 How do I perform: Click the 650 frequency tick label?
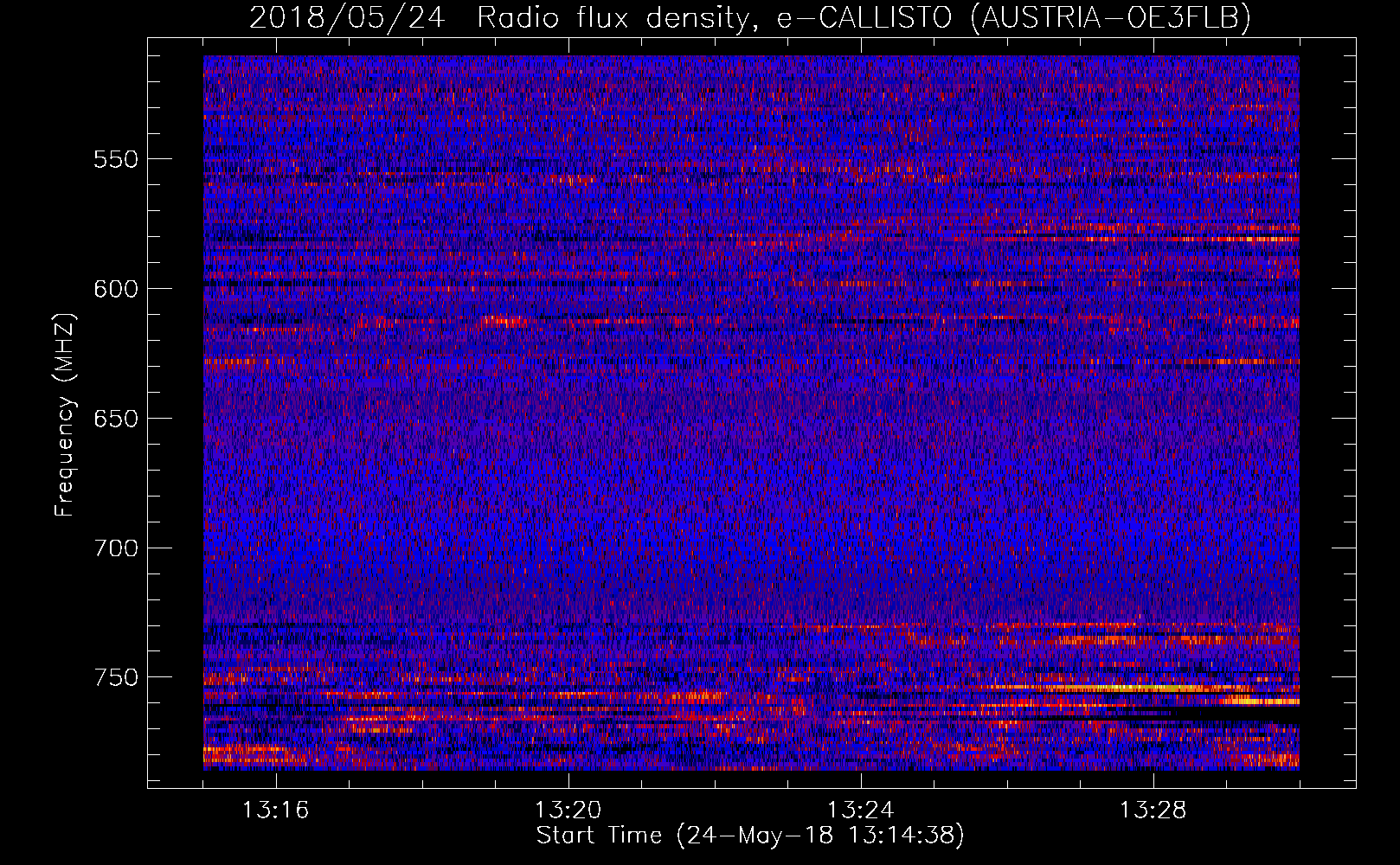116,419
